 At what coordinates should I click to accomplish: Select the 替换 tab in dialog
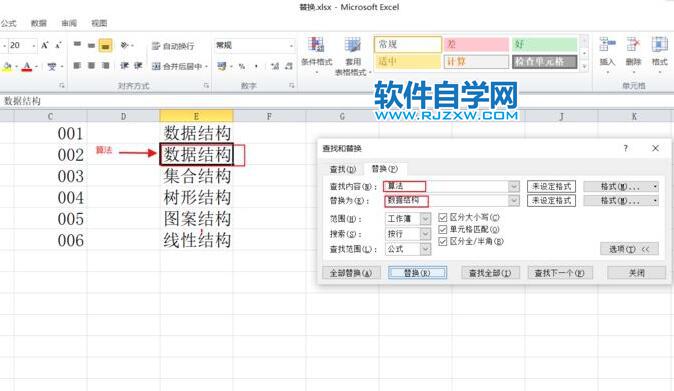click(x=384, y=169)
